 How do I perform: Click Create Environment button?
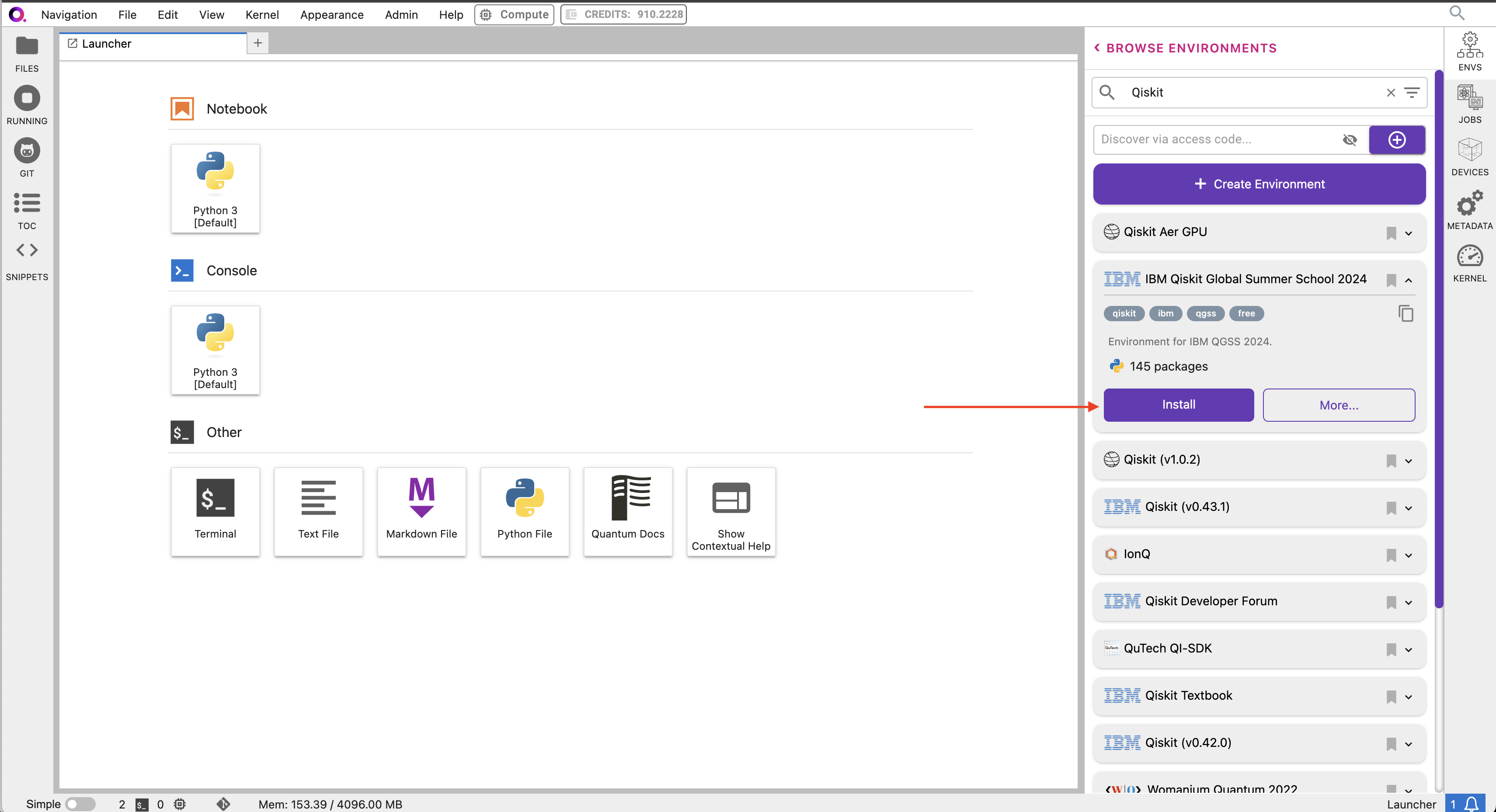tap(1259, 184)
